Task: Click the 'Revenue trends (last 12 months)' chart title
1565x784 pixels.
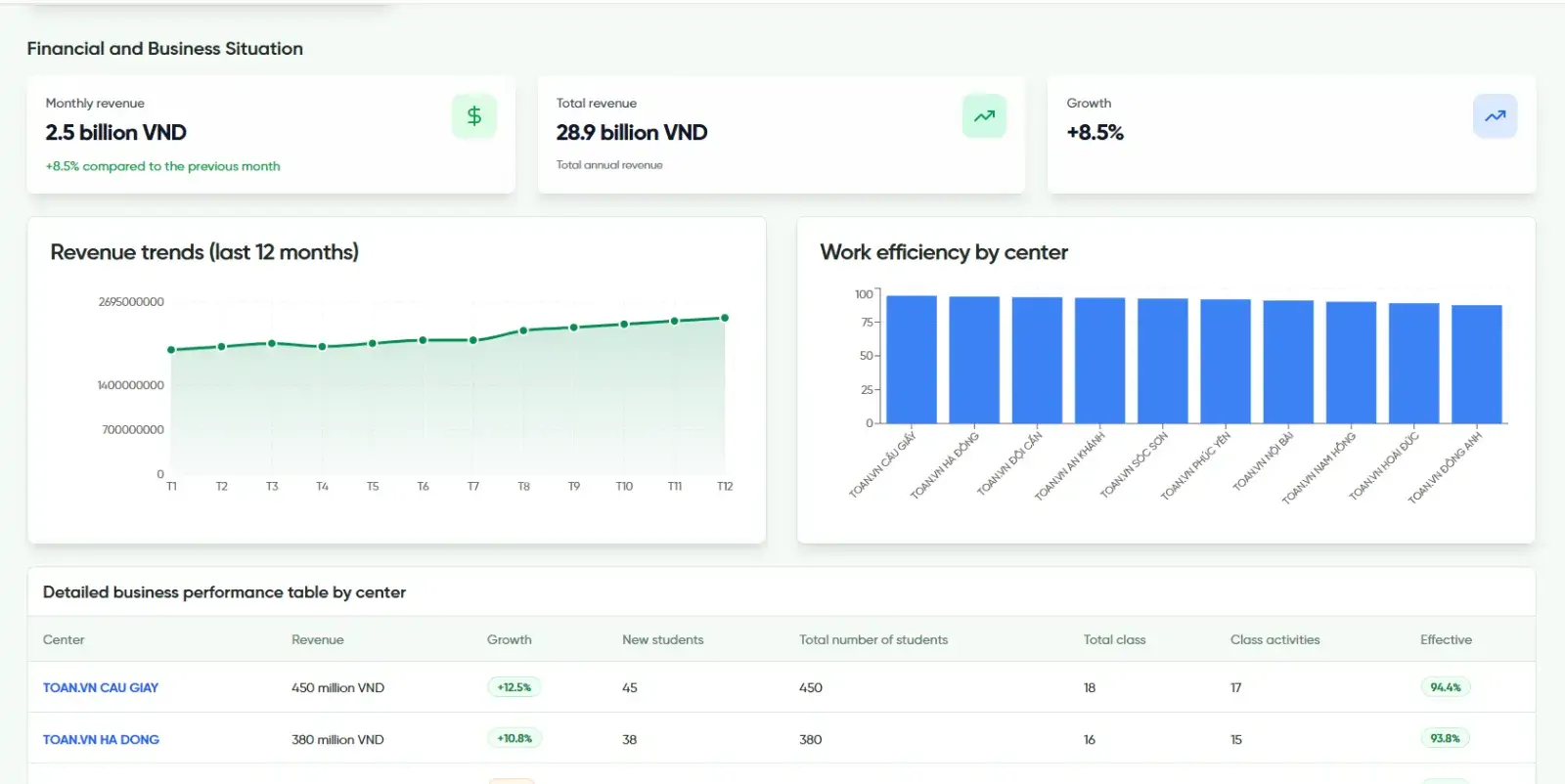Action: pos(204,252)
